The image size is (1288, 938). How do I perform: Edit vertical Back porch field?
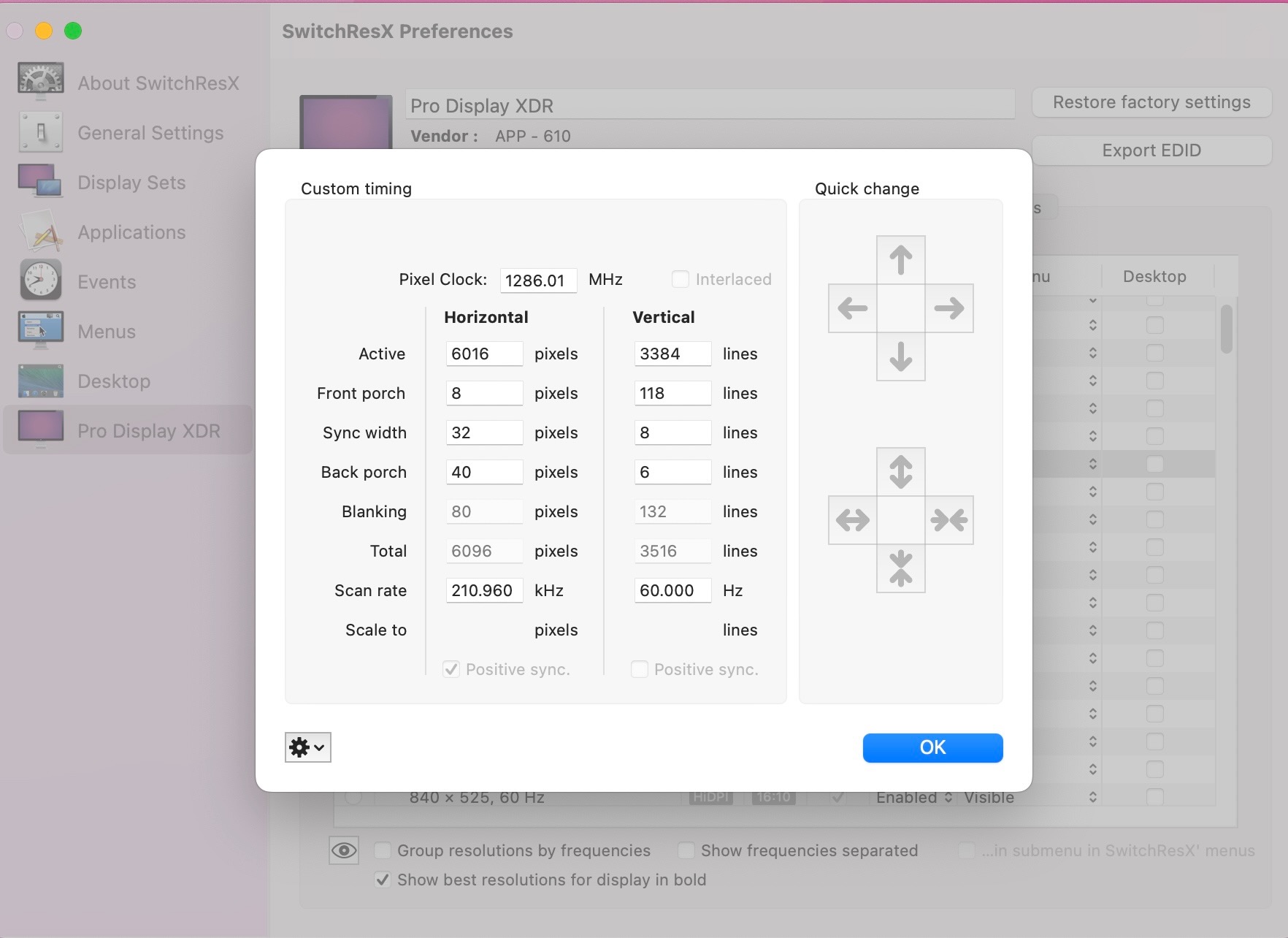pyautogui.click(x=672, y=472)
